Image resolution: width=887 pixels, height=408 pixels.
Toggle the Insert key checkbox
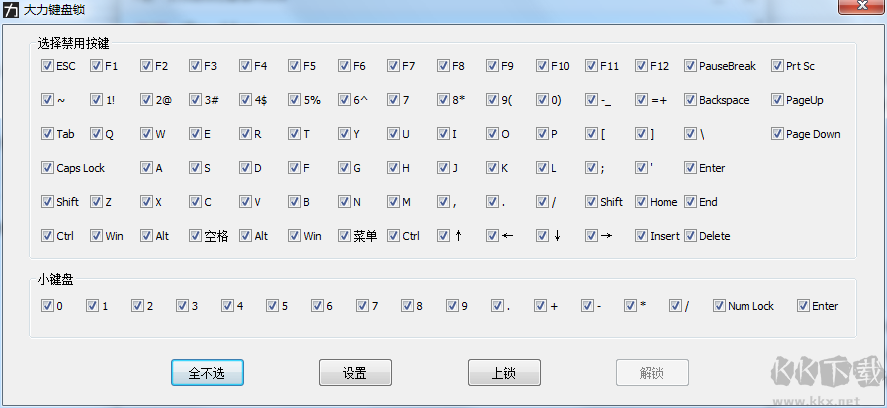[641, 236]
